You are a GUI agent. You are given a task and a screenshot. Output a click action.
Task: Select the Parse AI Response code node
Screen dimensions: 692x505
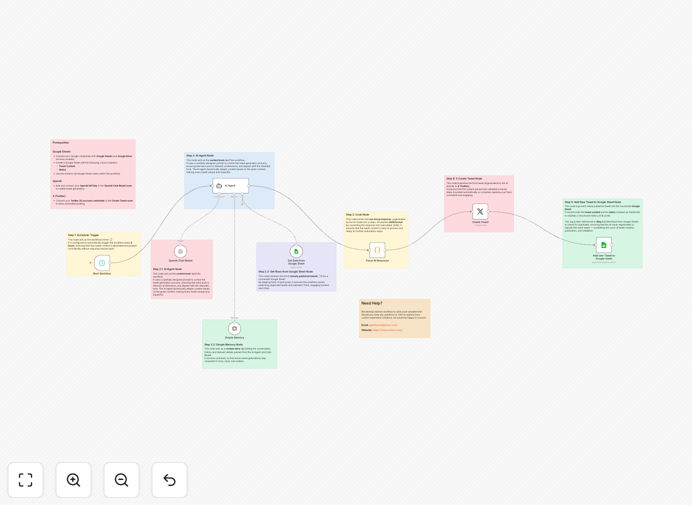click(x=377, y=250)
